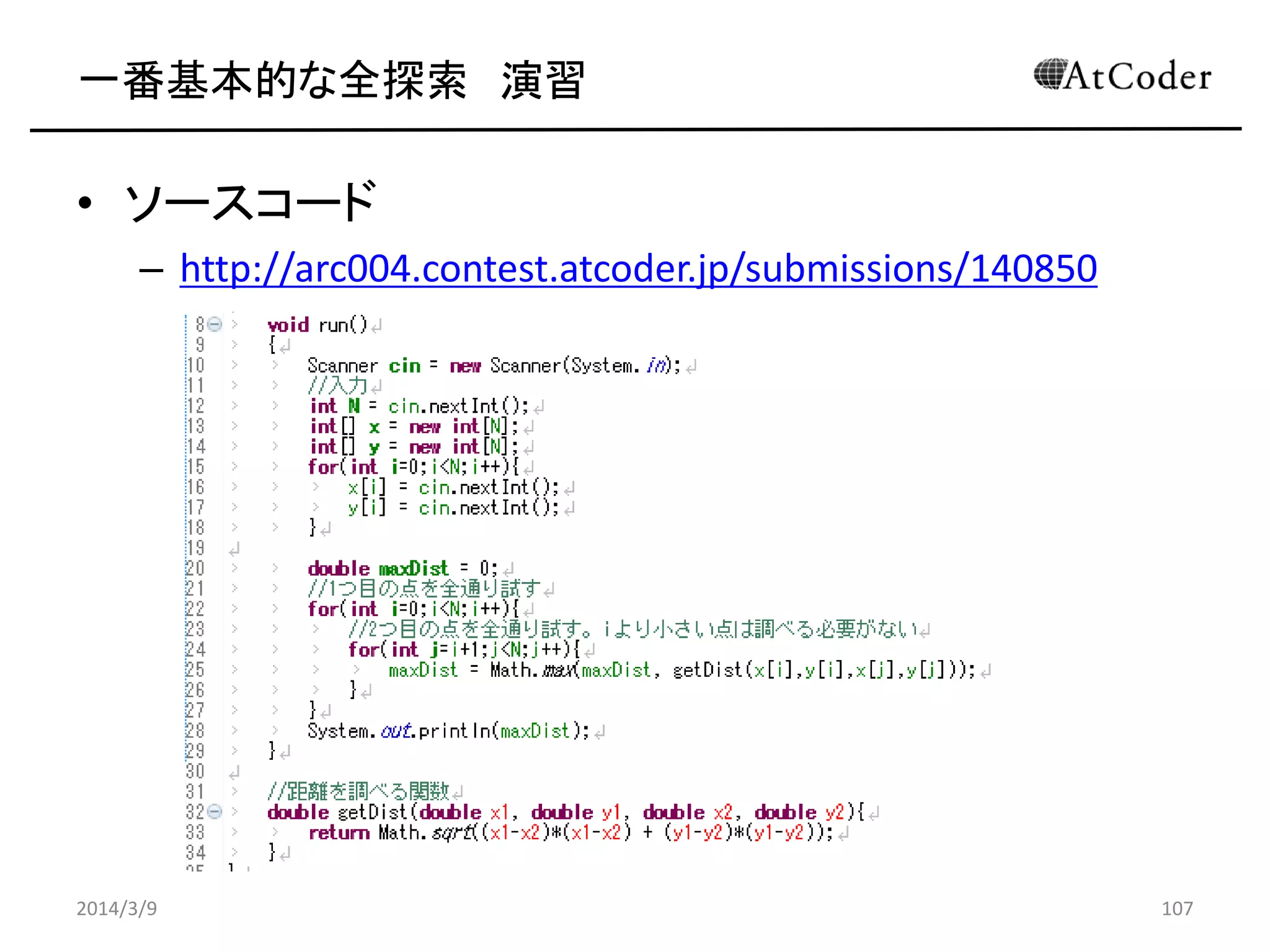Click 'x[i] = cin.nextInt();' on line 16

(x=453, y=488)
